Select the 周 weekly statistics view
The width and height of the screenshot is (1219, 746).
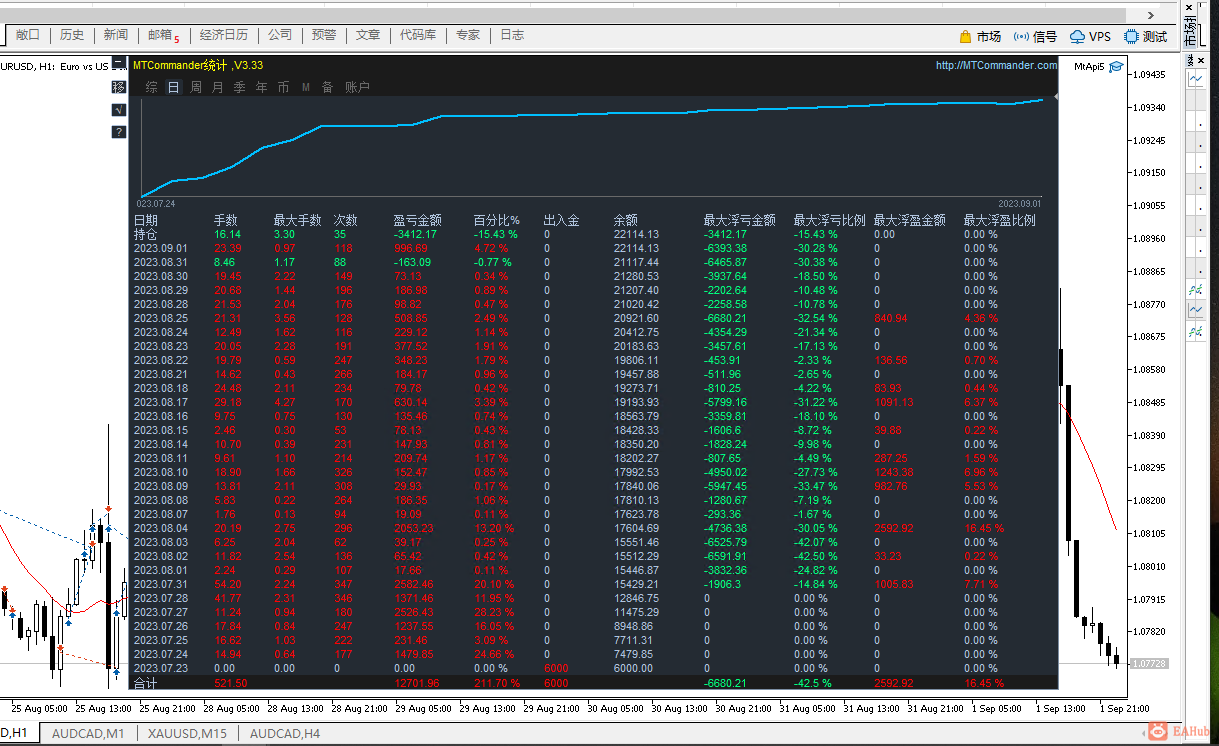tap(196, 87)
